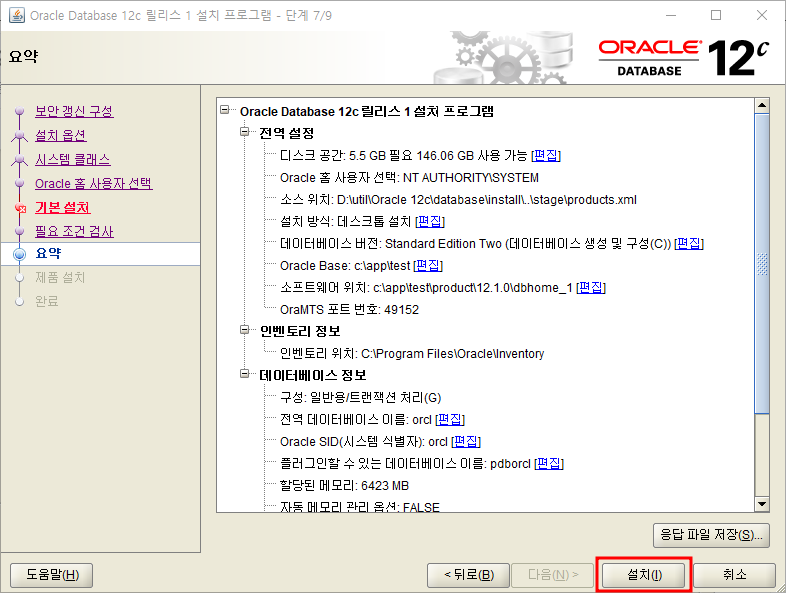This screenshot has height=593, width=786.
Task: Click the disabled 다음(N) button
Action: point(552,575)
